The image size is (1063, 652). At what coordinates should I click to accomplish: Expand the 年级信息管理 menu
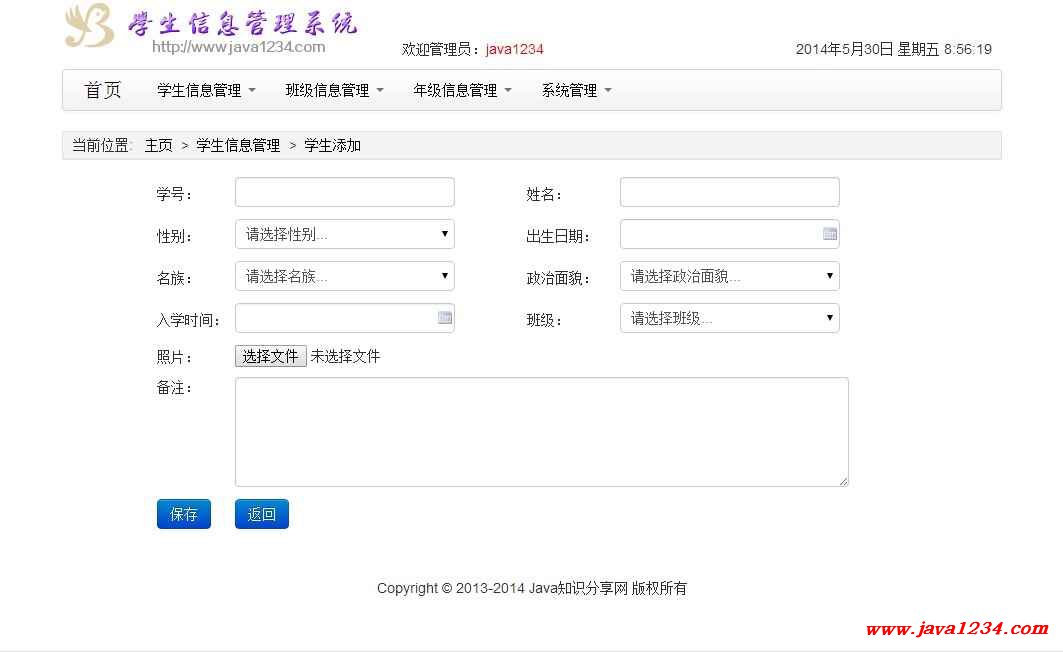pyautogui.click(x=462, y=90)
